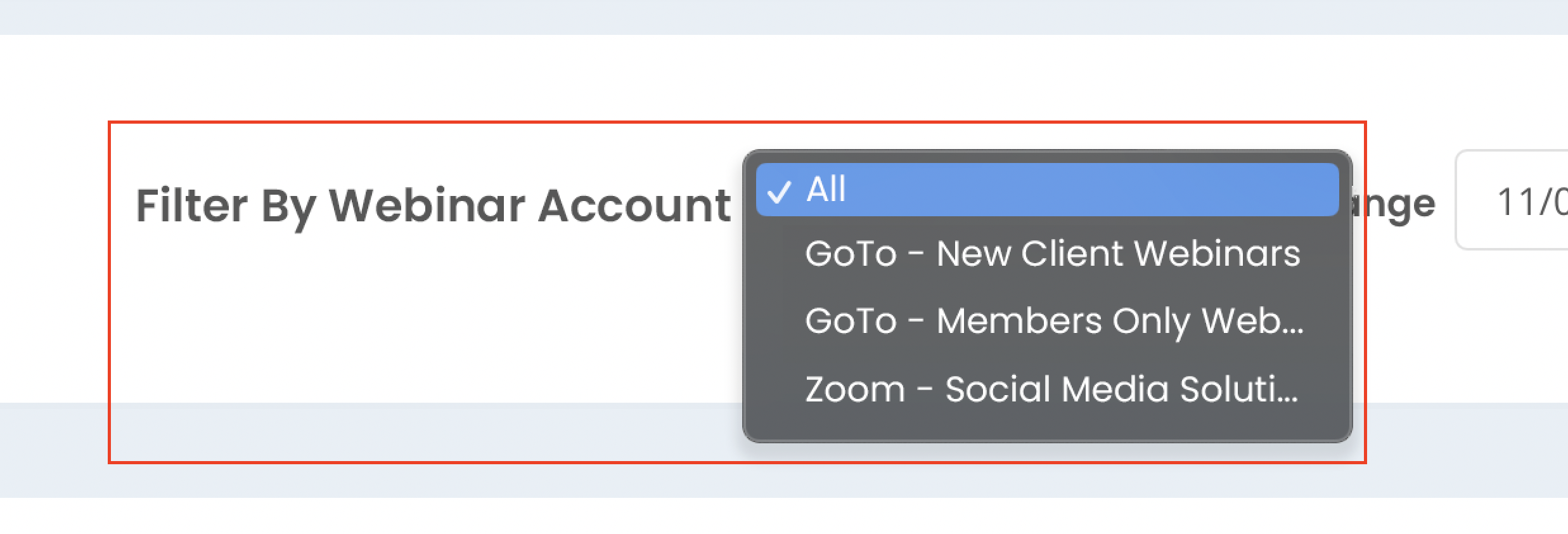Click the word "Zoom" in the dropdown

[x=854, y=389]
